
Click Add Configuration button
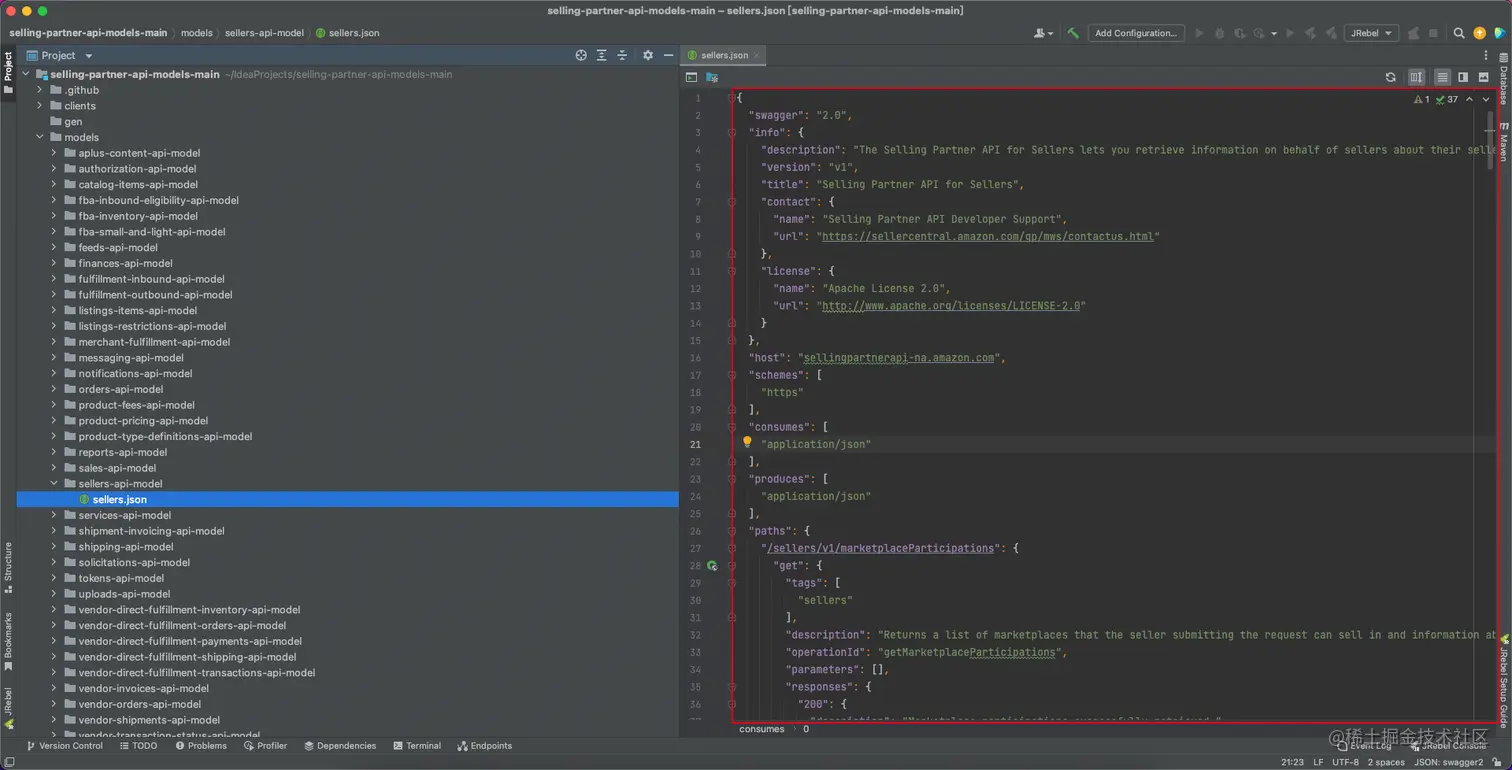tap(1136, 33)
